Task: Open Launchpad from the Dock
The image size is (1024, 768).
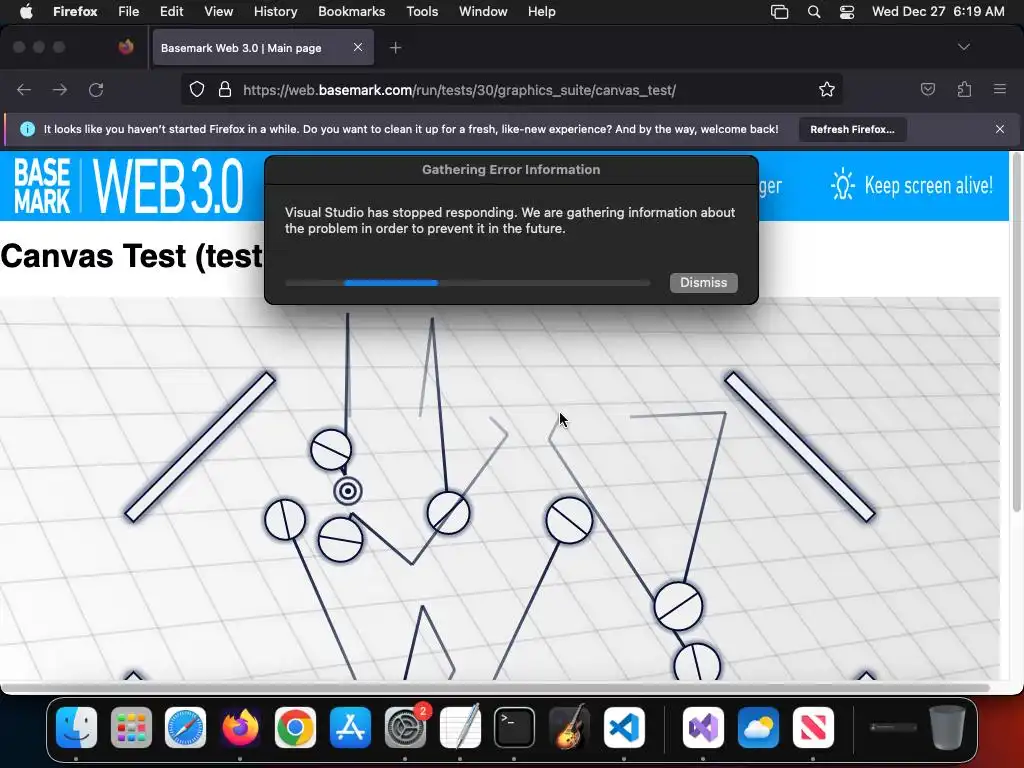Action: point(131,728)
